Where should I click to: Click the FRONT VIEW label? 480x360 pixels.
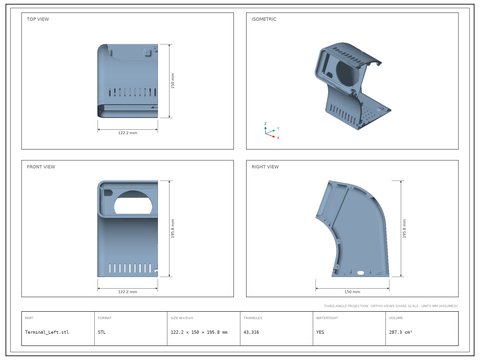point(41,167)
